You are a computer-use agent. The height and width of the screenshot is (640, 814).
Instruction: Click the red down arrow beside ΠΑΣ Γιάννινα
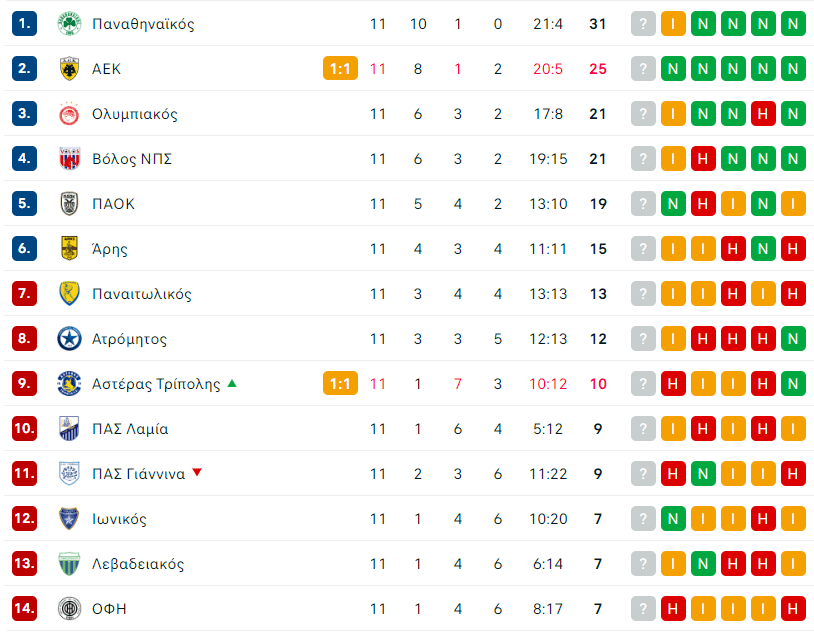click(197, 473)
